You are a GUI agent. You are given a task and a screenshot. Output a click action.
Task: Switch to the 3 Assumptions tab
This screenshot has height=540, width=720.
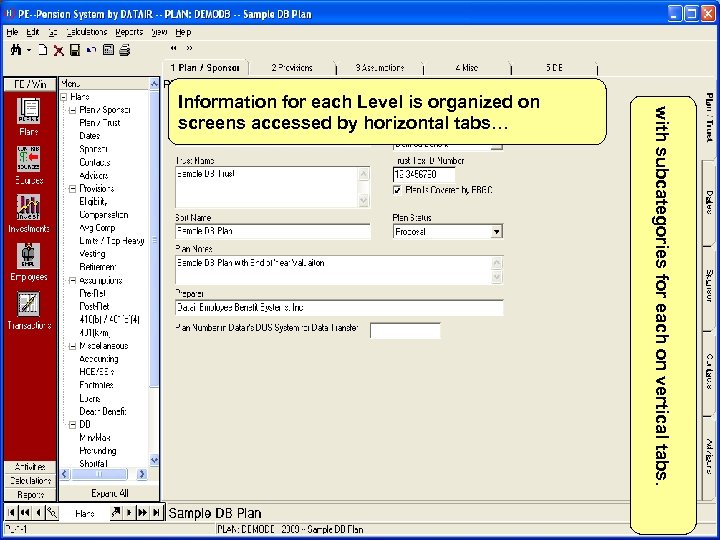[x=380, y=68]
